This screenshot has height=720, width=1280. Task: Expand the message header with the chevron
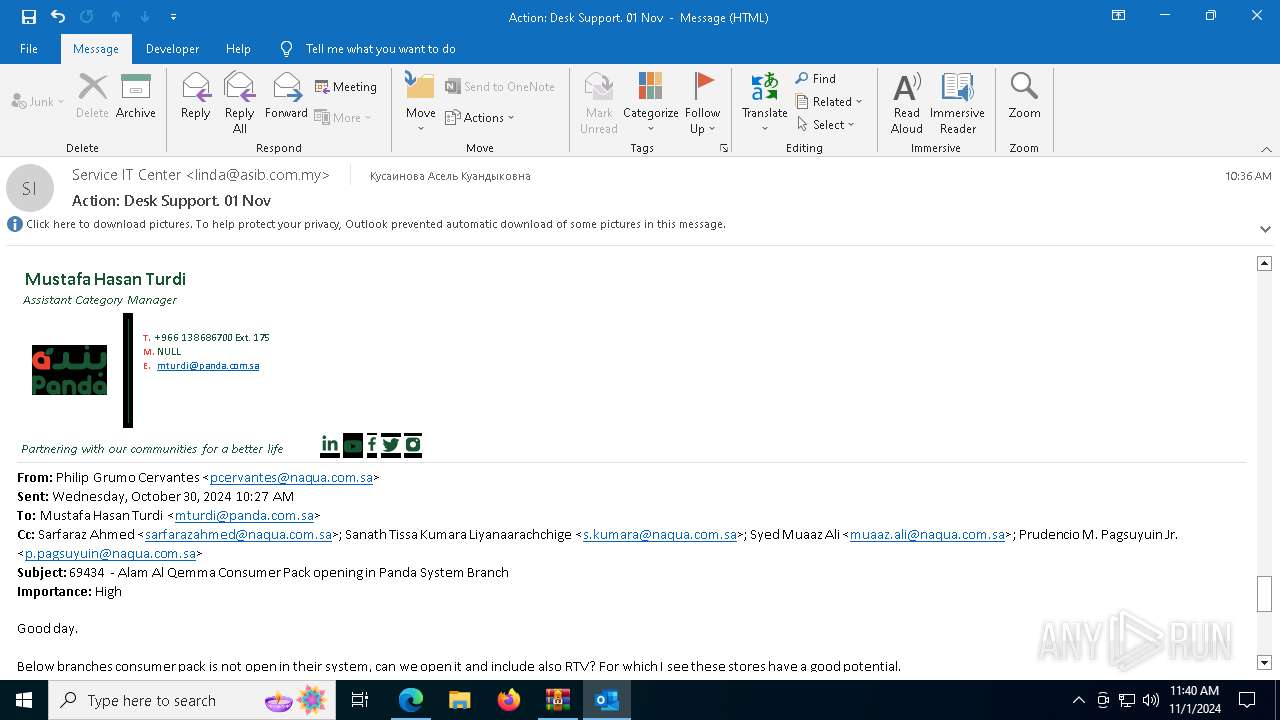(x=1265, y=229)
